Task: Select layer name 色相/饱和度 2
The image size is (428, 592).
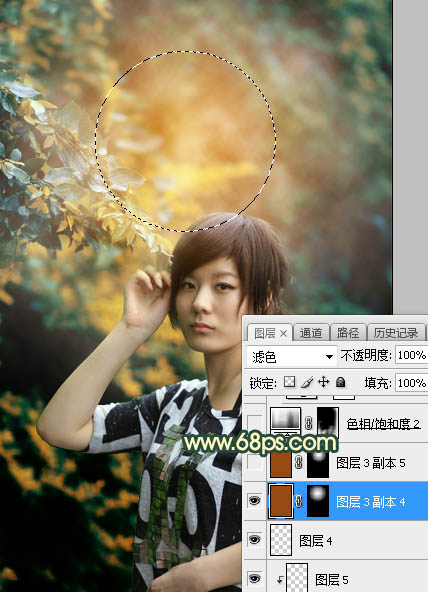Action: coord(383,424)
